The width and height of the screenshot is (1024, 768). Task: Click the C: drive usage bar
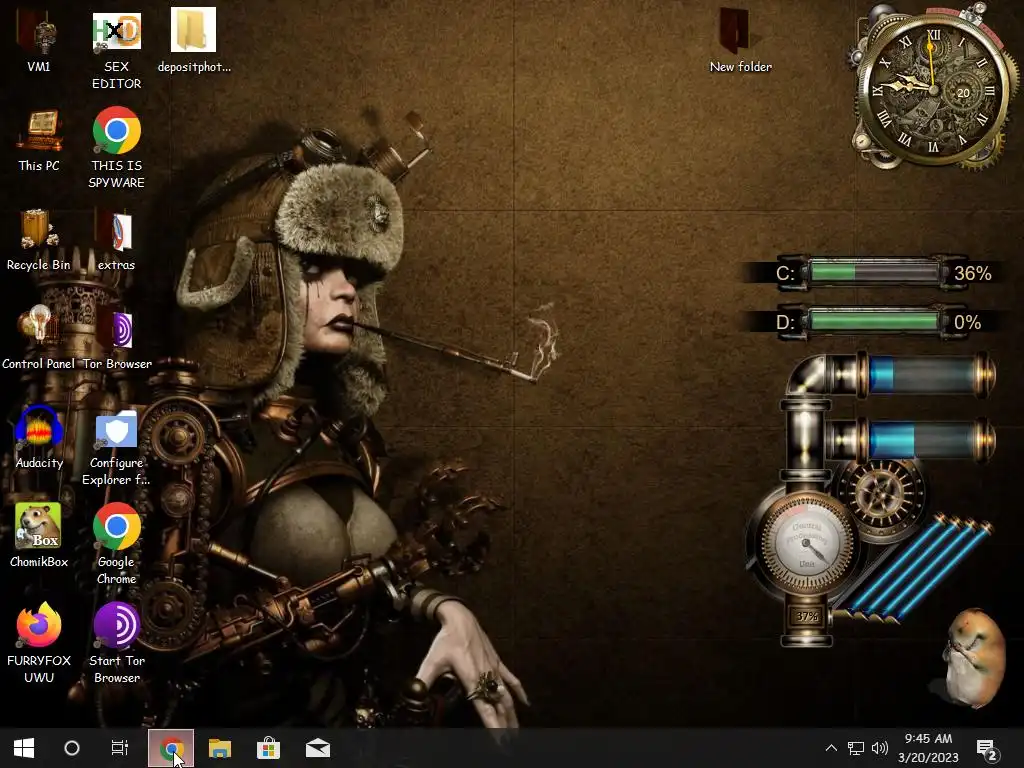(x=874, y=272)
